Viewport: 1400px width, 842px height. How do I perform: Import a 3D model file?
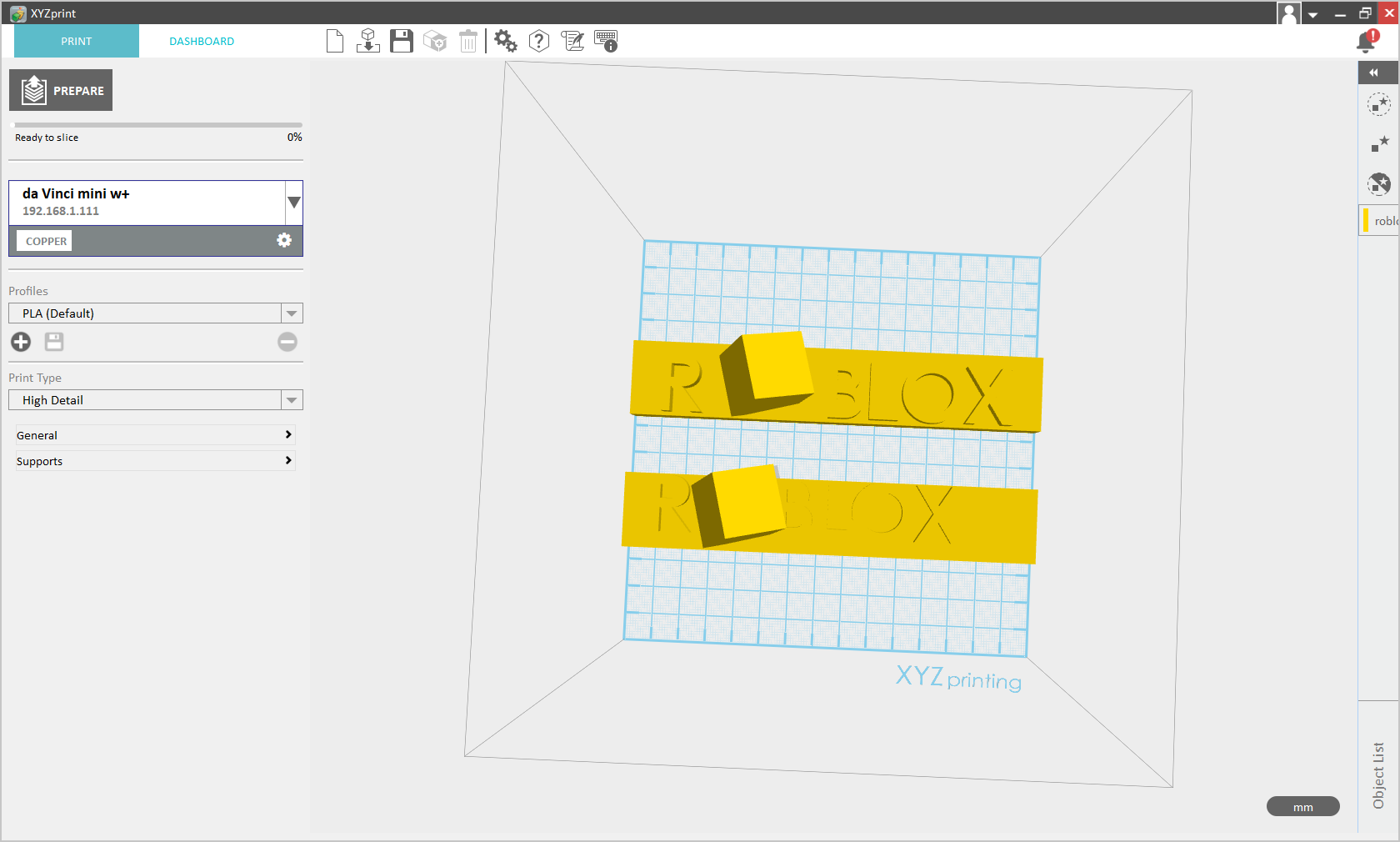368,41
